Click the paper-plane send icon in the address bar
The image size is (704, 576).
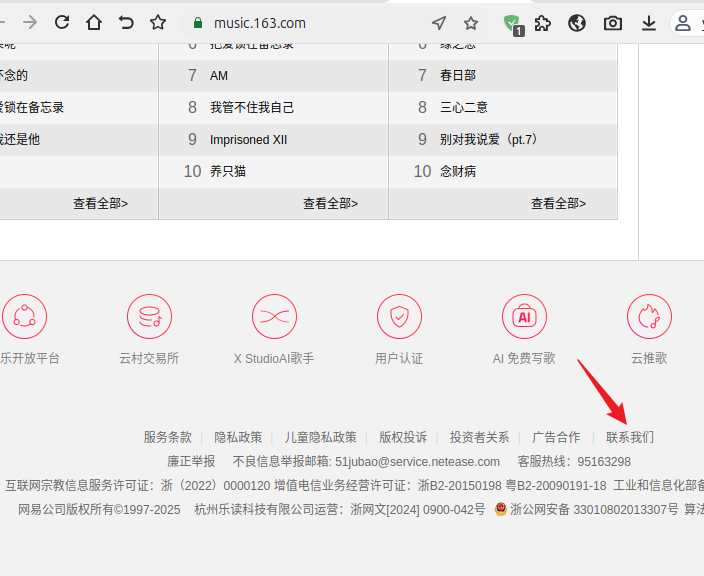pyautogui.click(x=439, y=23)
